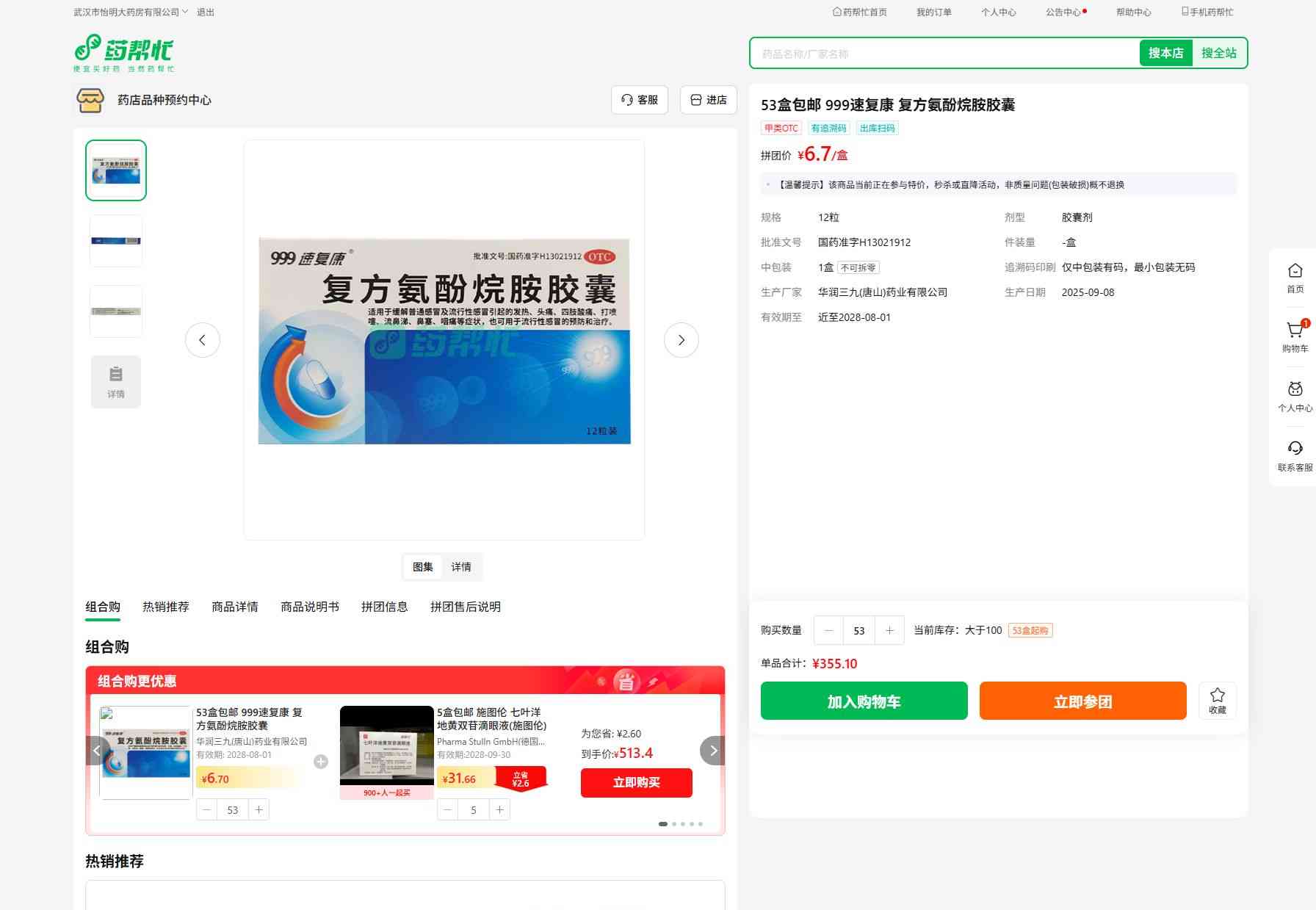Open the 拼团信息 tab
1316x910 pixels.
pos(384,607)
